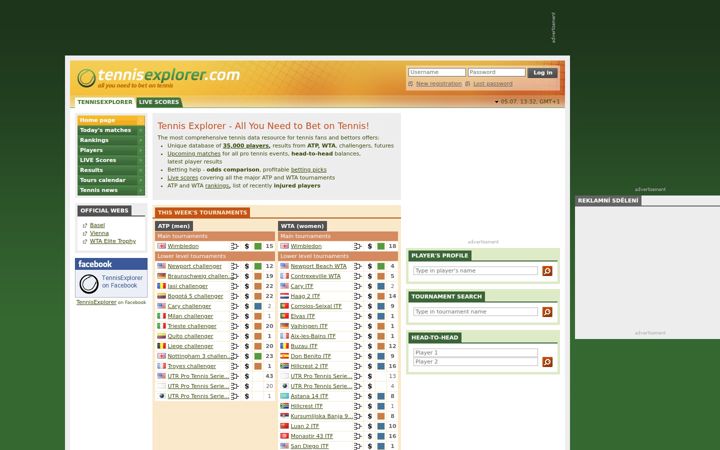Viewport: 720px width, 450px height.
Task: Click dollar icon for Nottingham 3 challenger
Action: click(x=247, y=356)
